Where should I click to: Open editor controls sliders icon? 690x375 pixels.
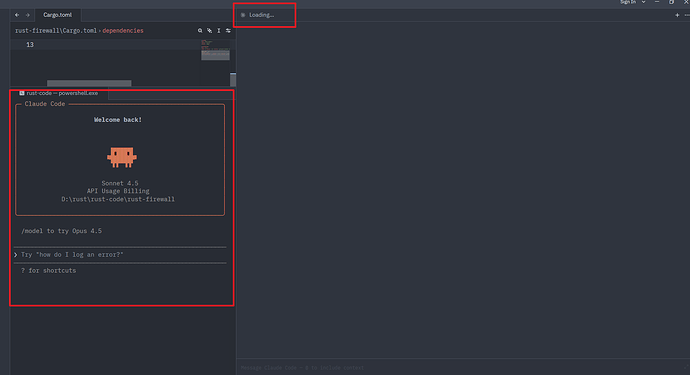click(x=228, y=31)
